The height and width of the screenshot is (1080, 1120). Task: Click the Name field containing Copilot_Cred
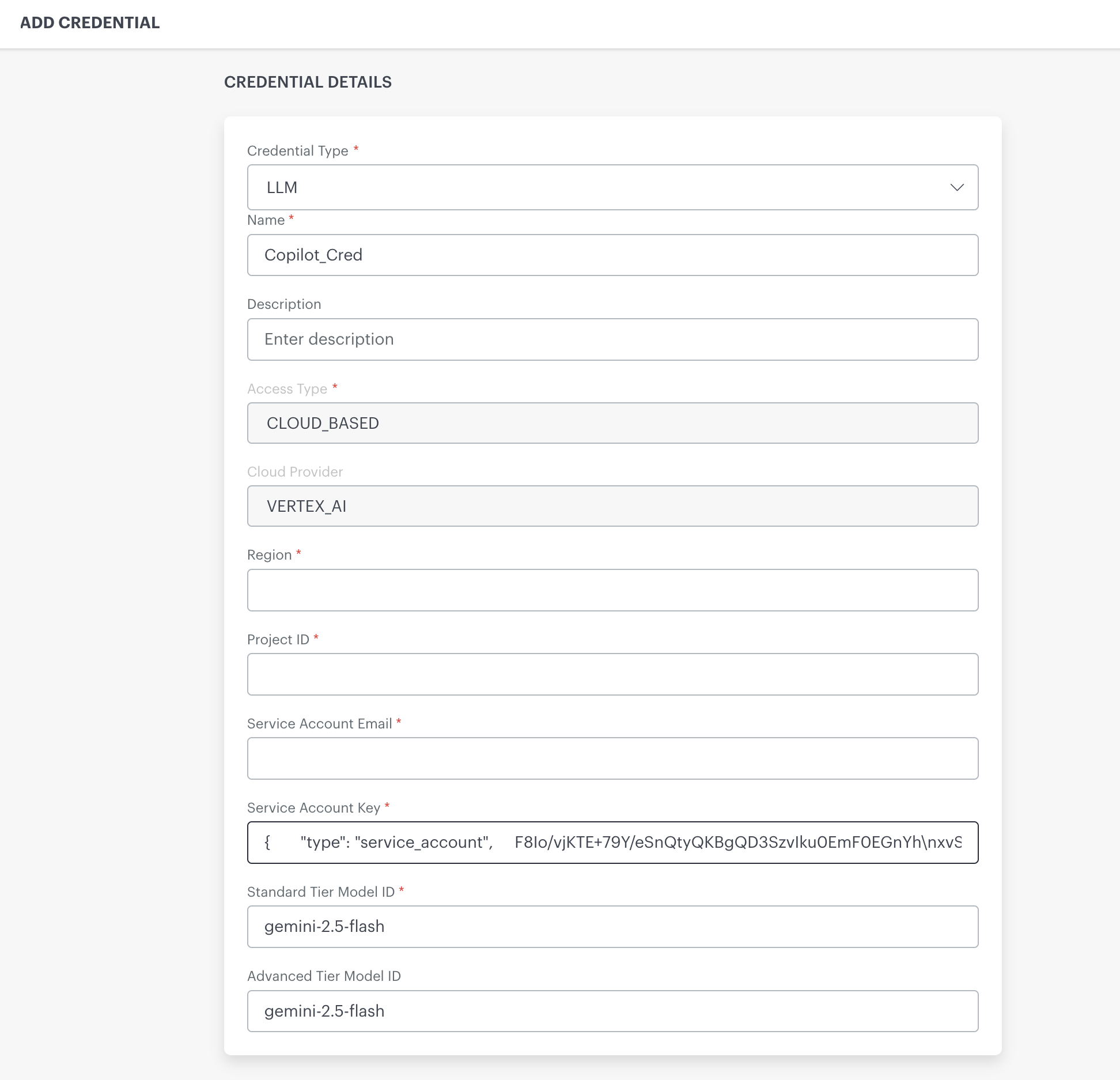coord(612,255)
